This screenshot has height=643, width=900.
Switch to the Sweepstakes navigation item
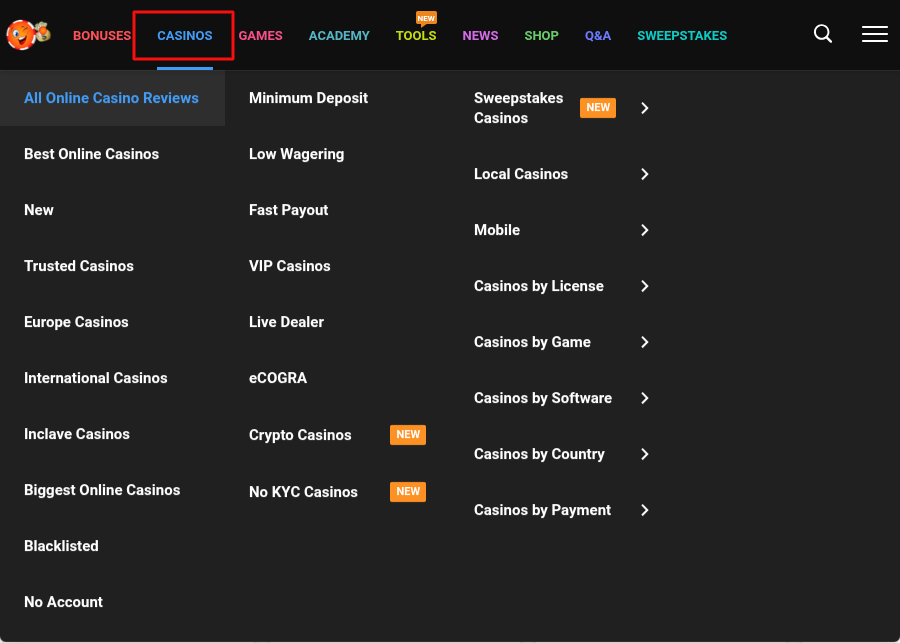click(x=682, y=35)
